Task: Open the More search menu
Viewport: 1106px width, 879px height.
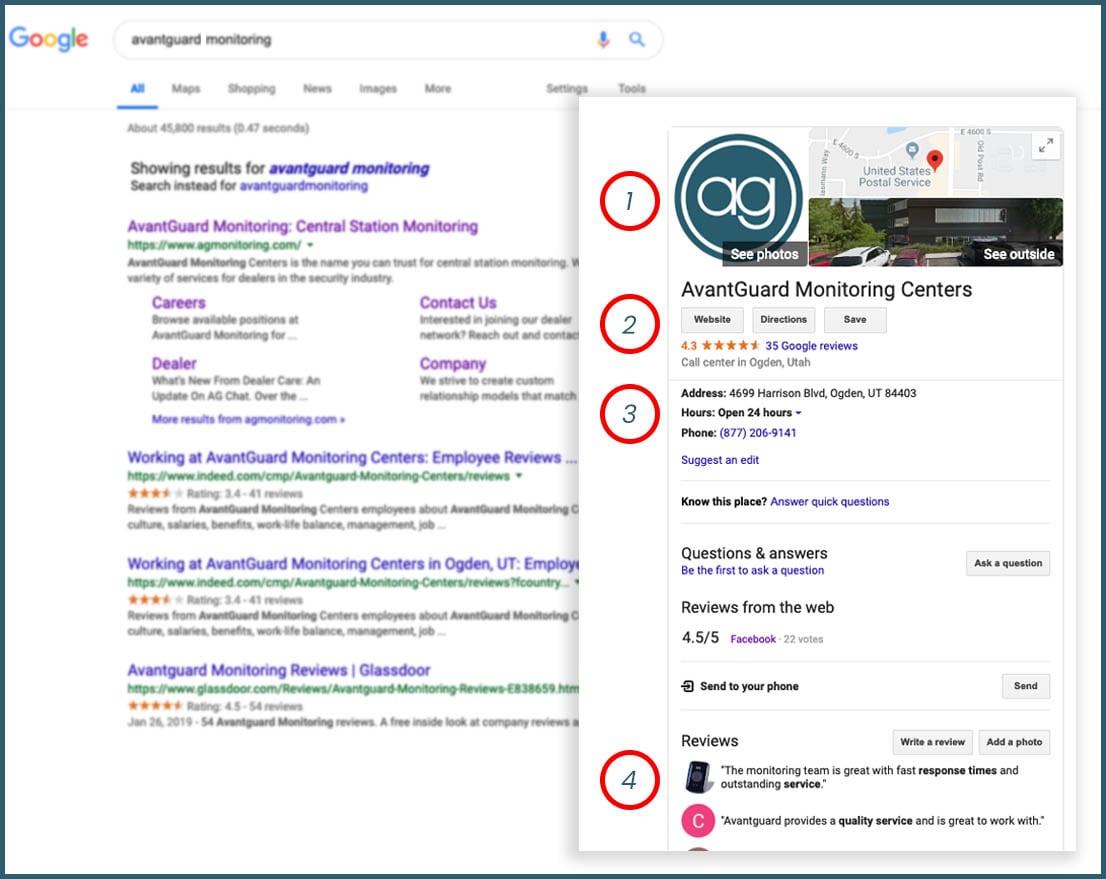Action: coord(437,88)
